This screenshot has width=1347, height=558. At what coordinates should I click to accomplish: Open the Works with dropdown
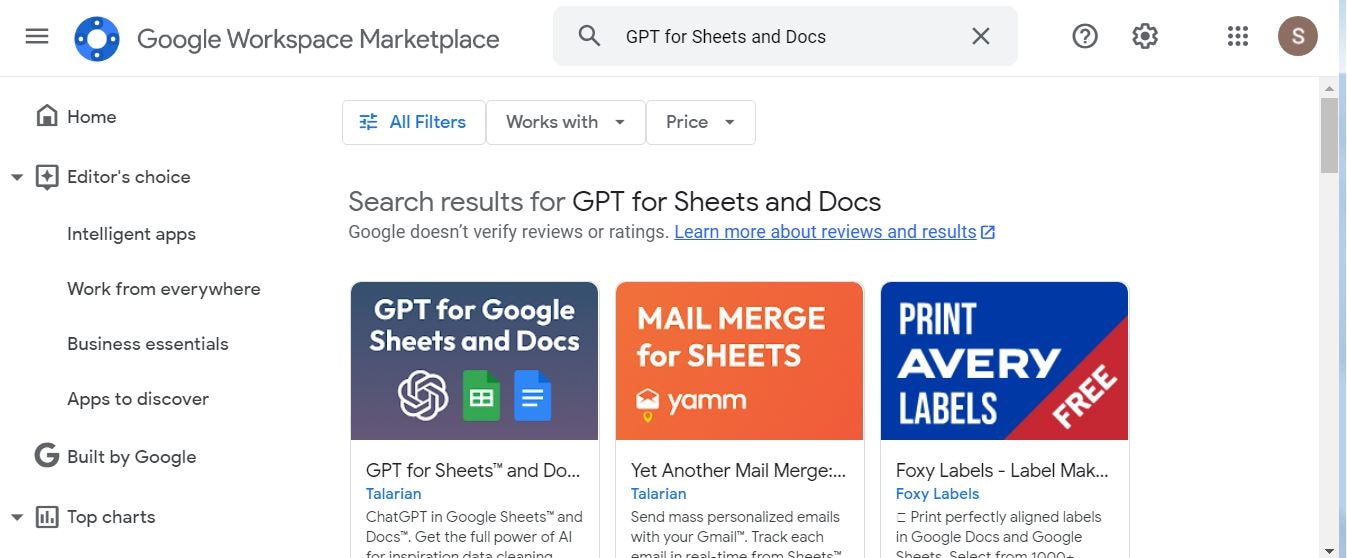coord(565,122)
